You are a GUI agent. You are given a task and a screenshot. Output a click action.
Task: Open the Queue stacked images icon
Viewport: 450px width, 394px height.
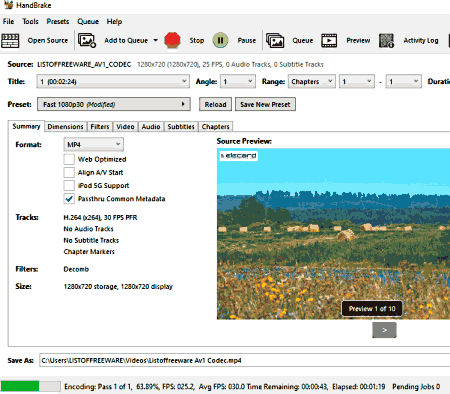(x=275, y=41)
